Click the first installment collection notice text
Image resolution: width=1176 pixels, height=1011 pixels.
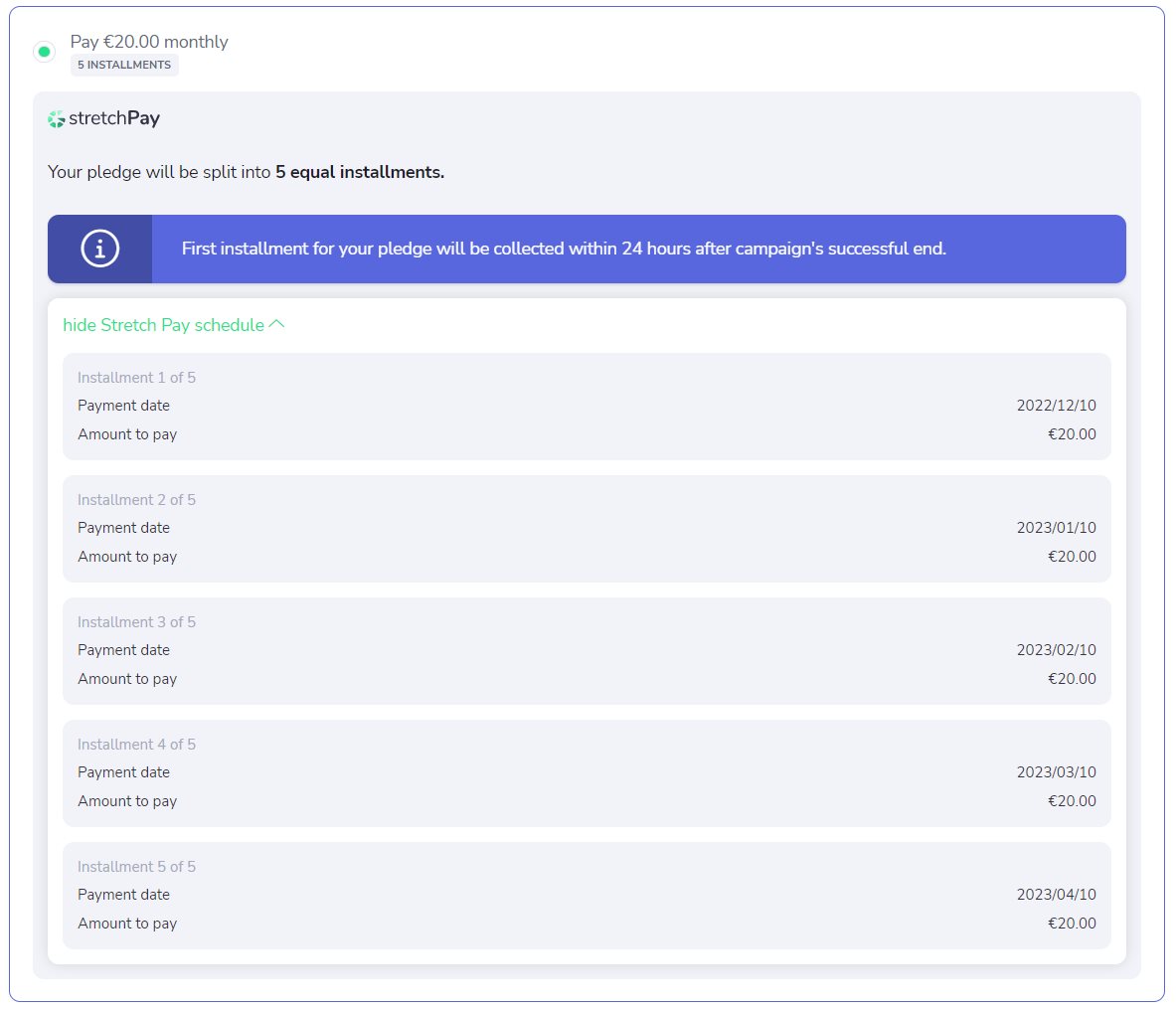[x=564, y=249]
